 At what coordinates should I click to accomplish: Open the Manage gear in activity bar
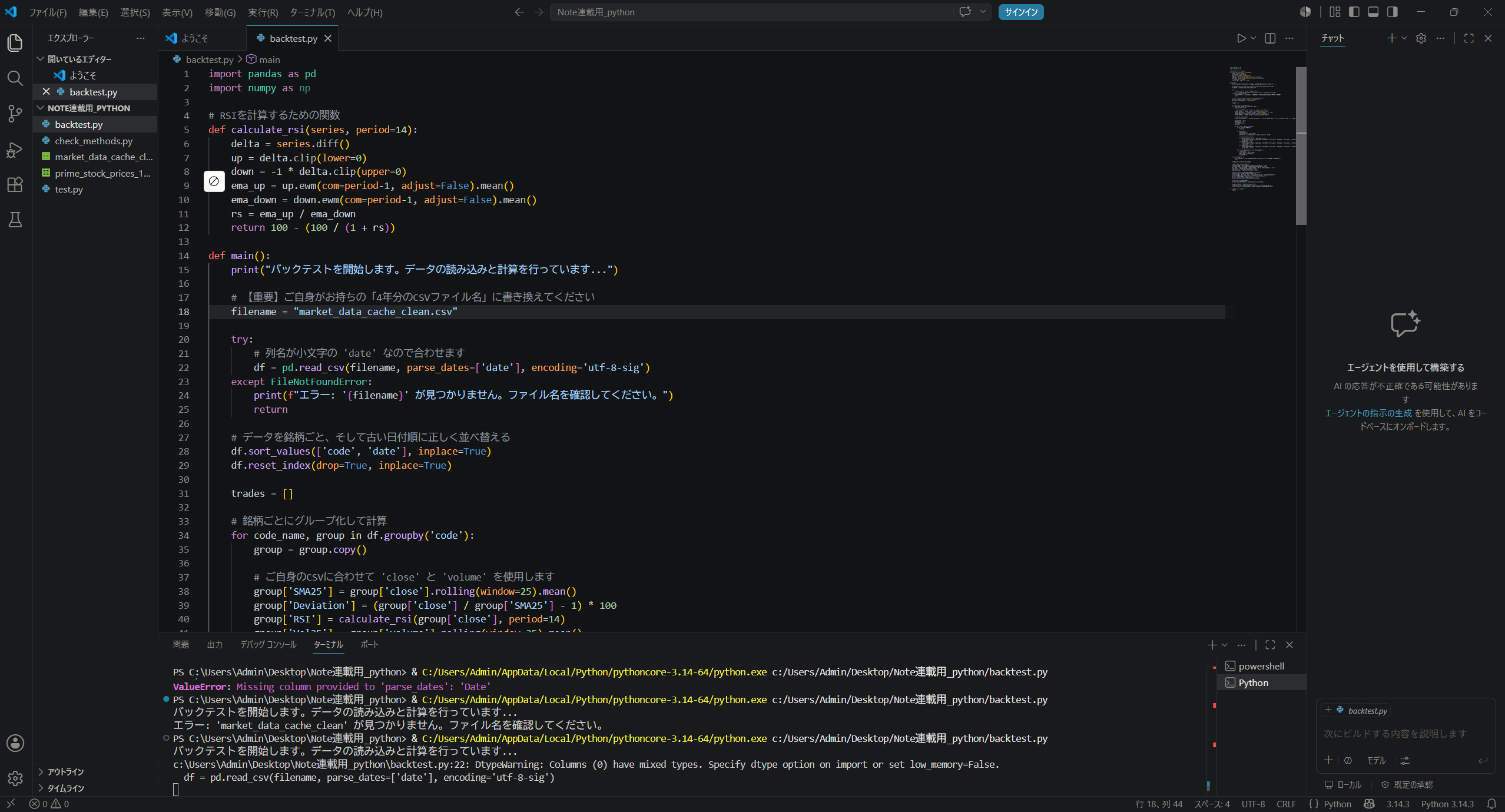pos(15,778)
